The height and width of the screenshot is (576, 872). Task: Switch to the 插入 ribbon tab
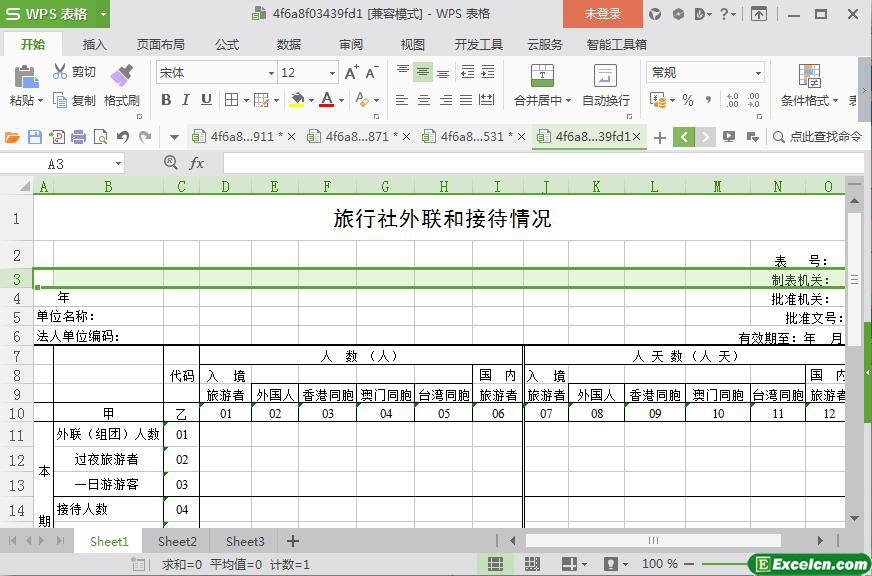pos(94,44)
